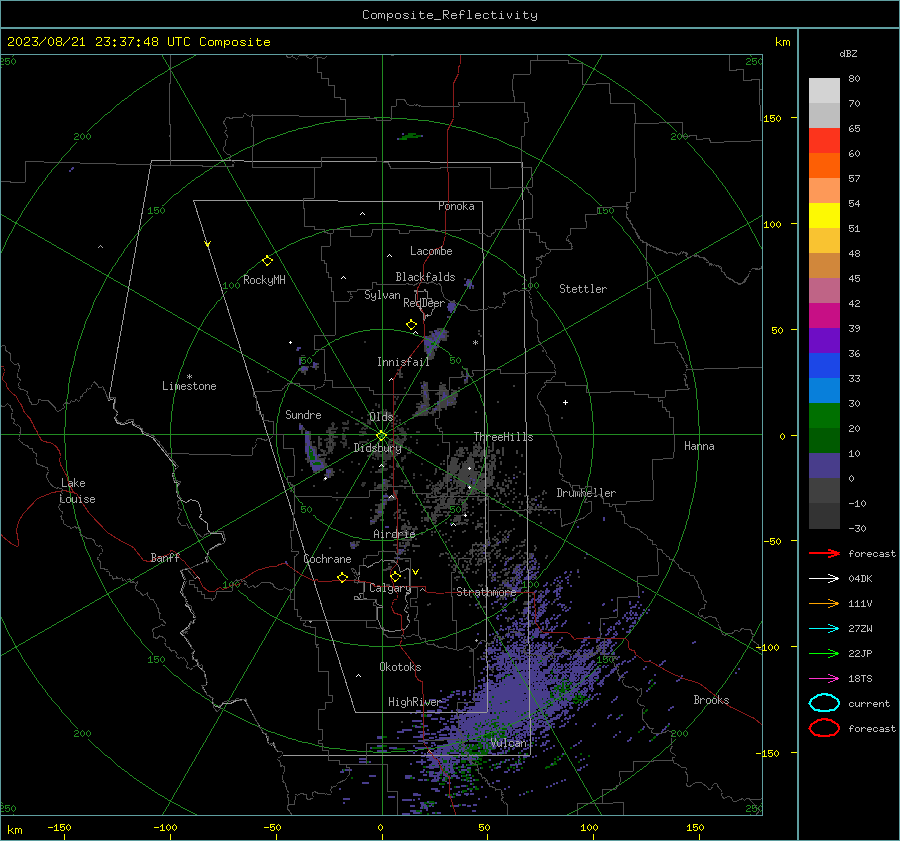Click the cyan 27ZW arrow icon
Viewport: 900px width, 841px height.
(824, 629)
